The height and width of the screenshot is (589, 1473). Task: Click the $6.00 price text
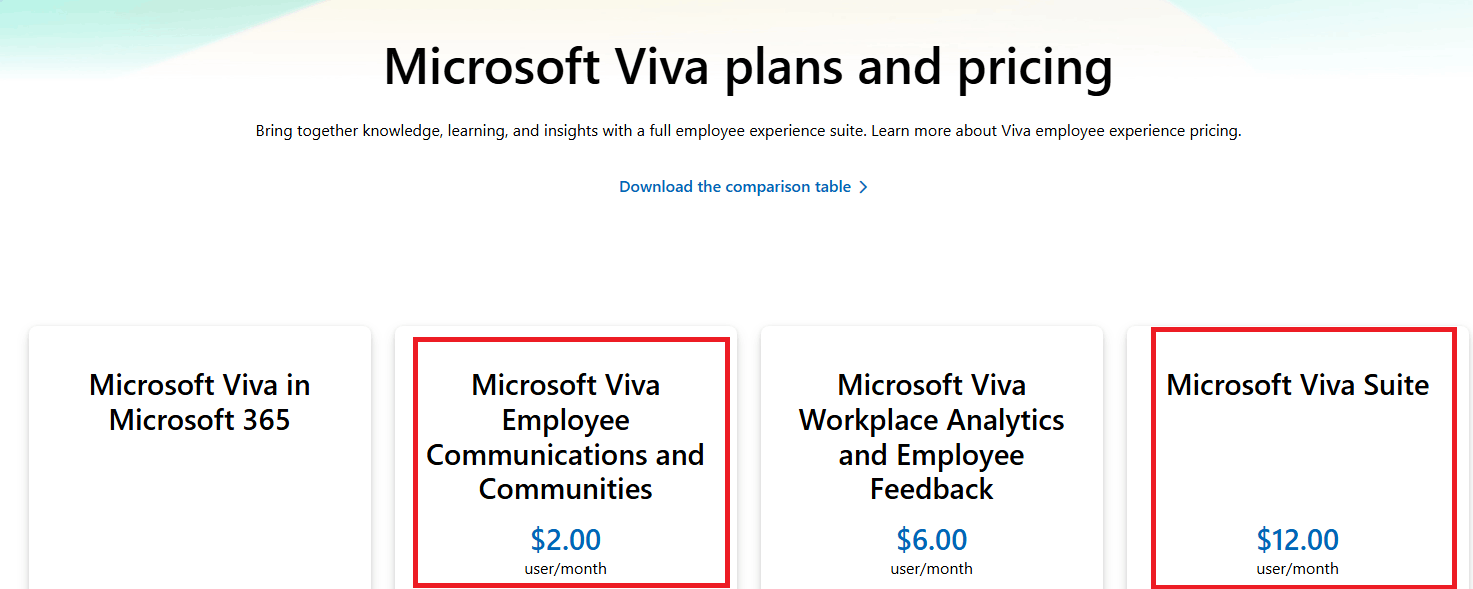[x=931, y=539]
